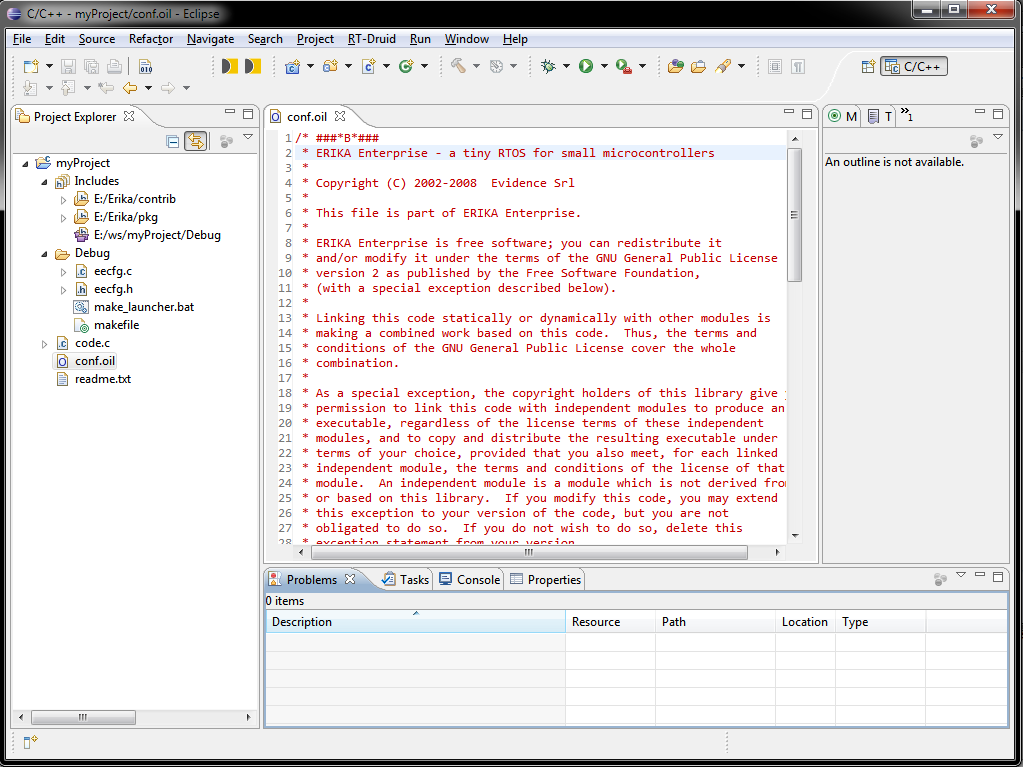Open dropdown arrow beside Build hammer
1023x767 pixels.
point(476,66)
